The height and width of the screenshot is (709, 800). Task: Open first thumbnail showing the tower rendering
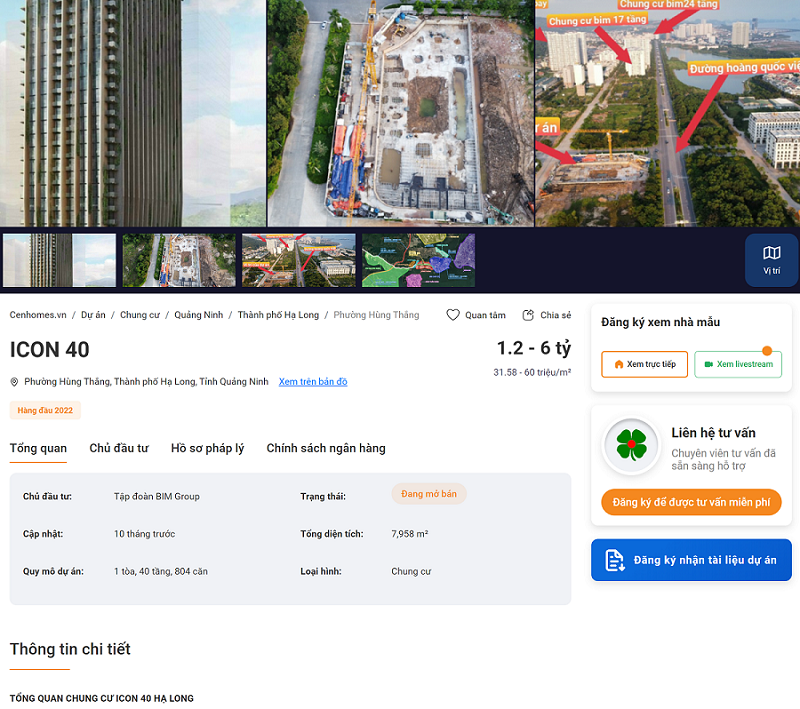pyautogui.click(x=60, y=260)
